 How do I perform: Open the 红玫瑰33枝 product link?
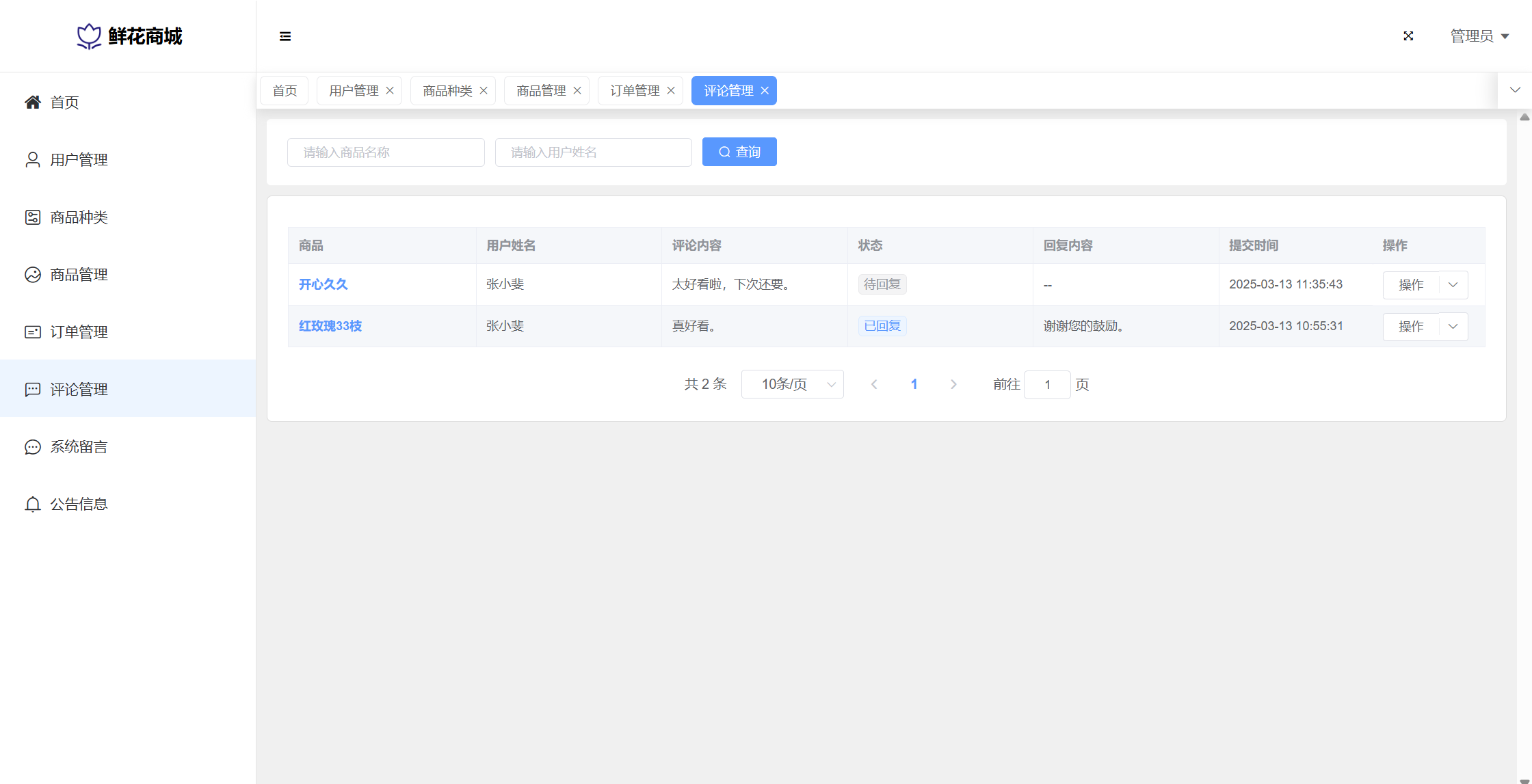tap(330, 326)
